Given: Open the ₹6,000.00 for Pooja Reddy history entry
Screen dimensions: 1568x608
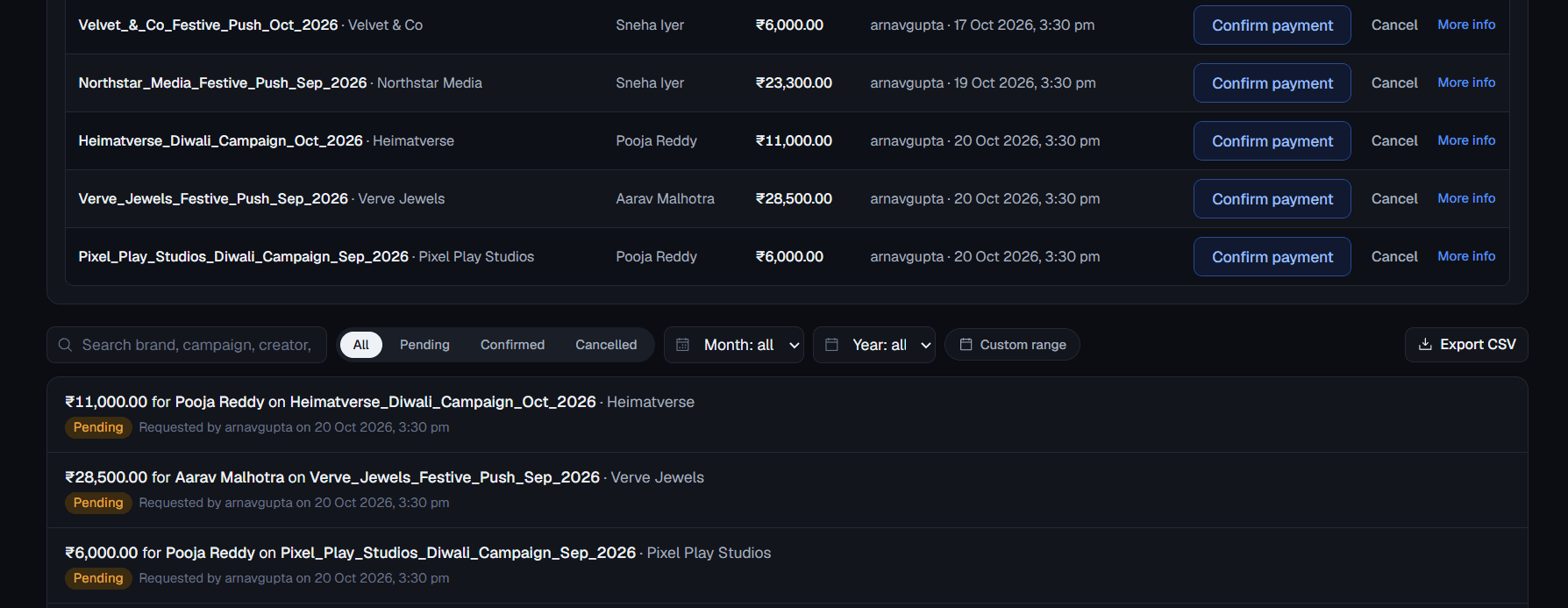Looking at the screenshot, I should [x=787, y=566].
